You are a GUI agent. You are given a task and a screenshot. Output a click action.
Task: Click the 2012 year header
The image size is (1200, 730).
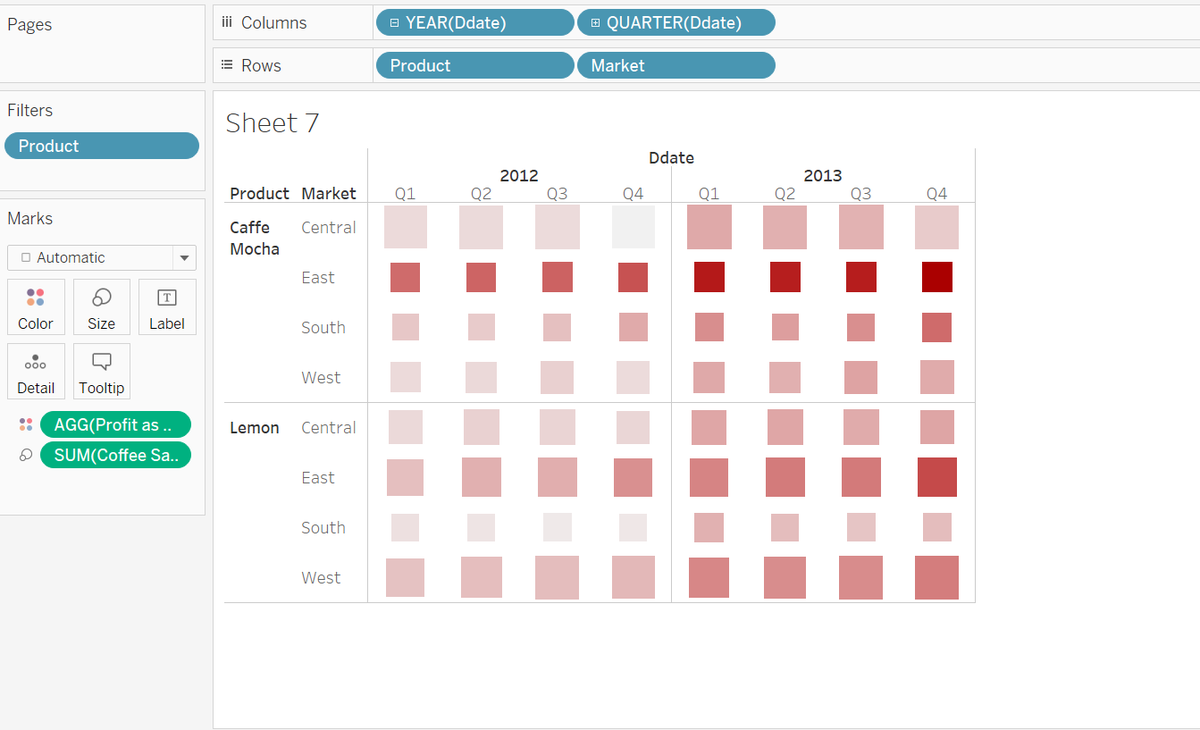point(519,175)
